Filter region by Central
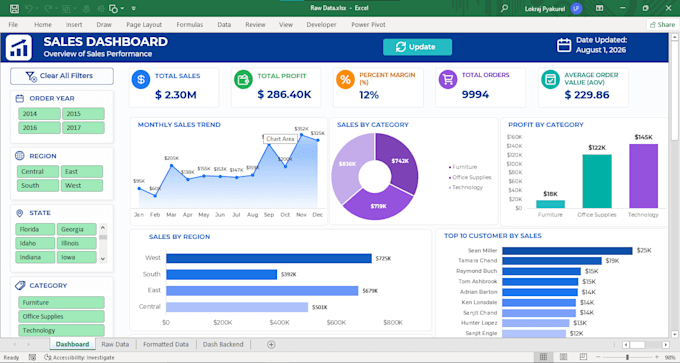 [38, 171]
